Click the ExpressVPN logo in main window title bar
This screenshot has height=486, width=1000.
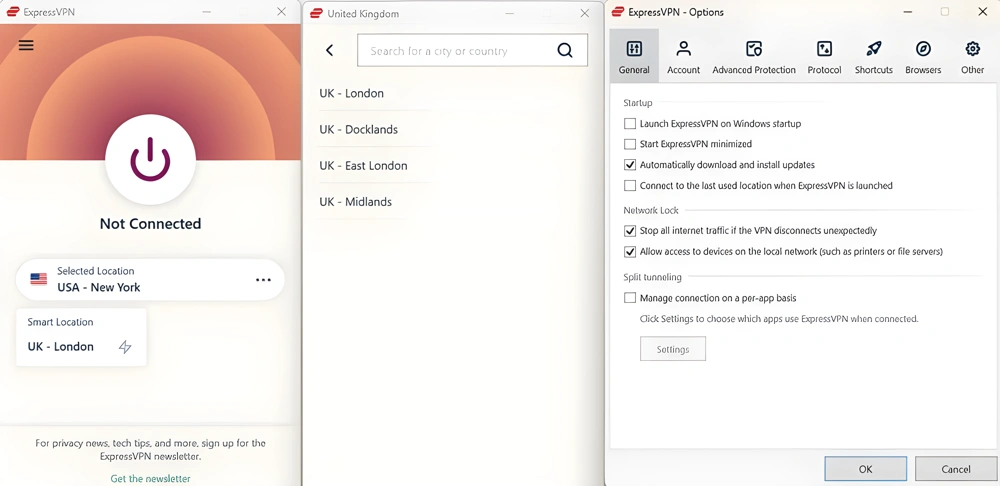pyautogui.click(x=12, y=12)
